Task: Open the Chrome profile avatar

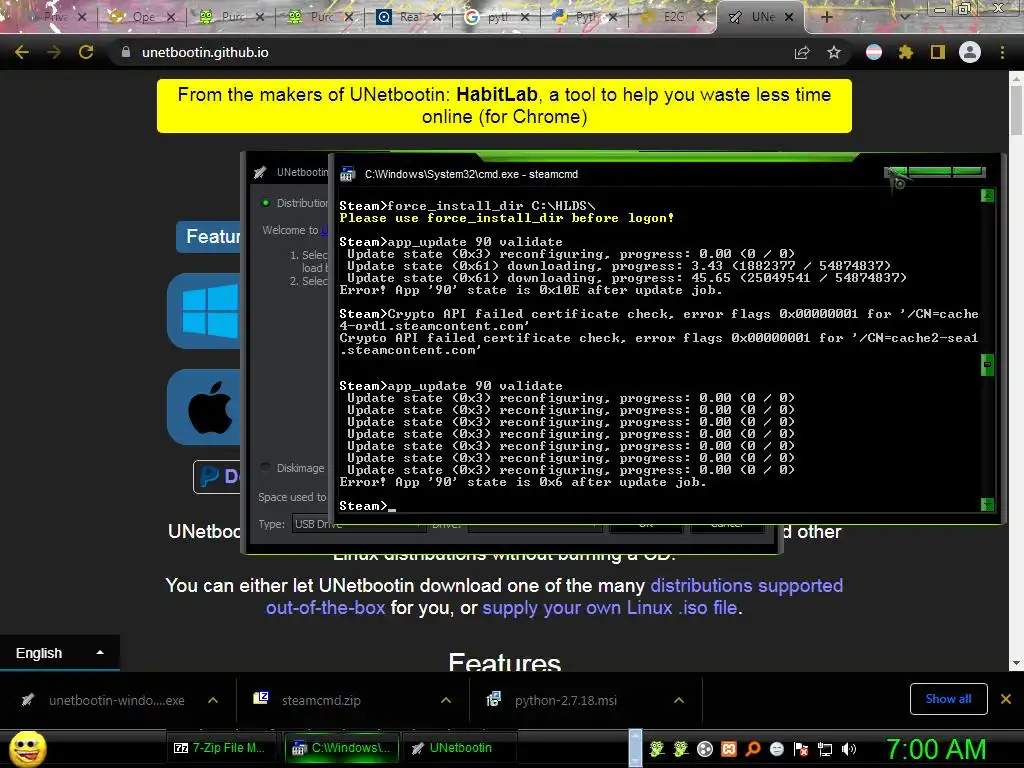Action: point(970,52)
